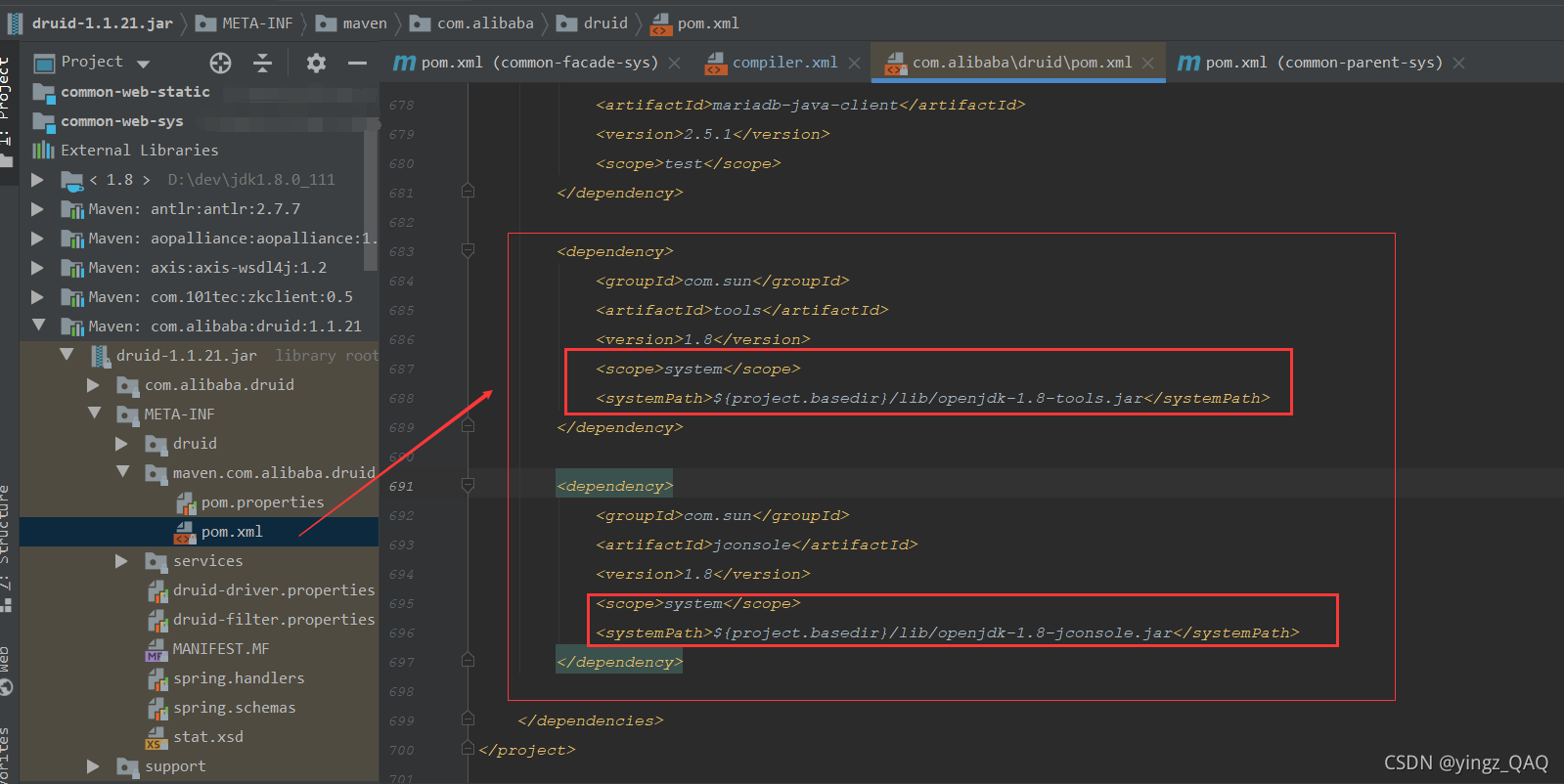Collapse maven.com.alibaba.druid folder
This screenshot has width=1564, height=784.
pyautogui.click(x=123, y=472)
